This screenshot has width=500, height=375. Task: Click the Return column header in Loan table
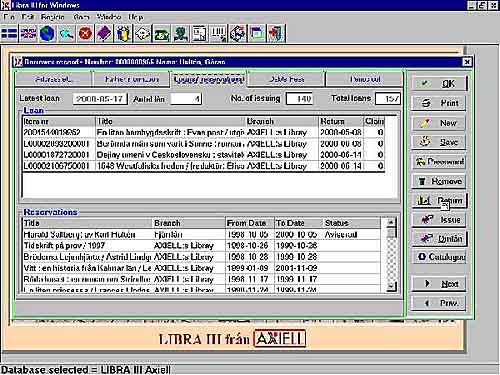(341, 121)
